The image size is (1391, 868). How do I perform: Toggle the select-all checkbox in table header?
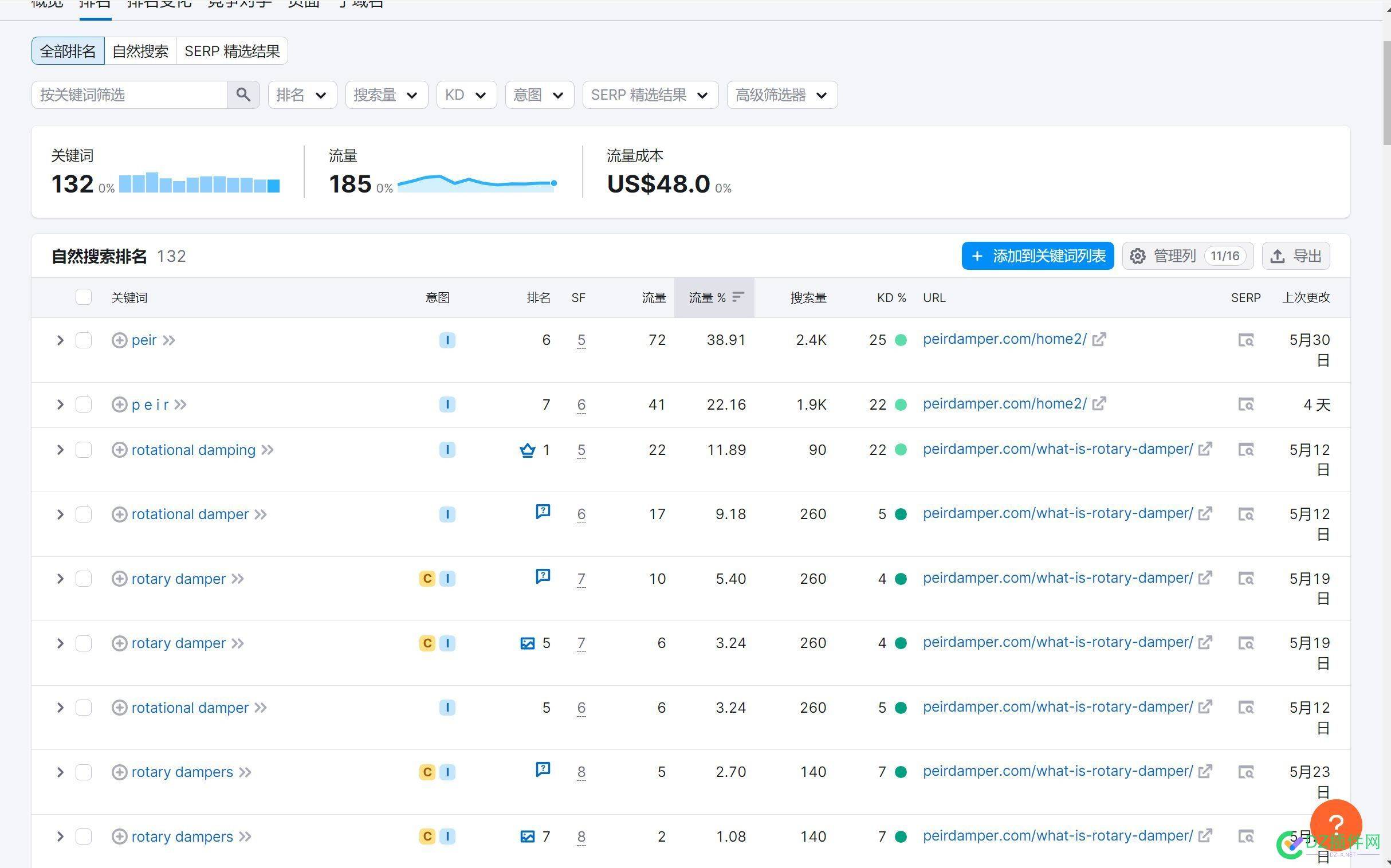(x=84, y=297)
